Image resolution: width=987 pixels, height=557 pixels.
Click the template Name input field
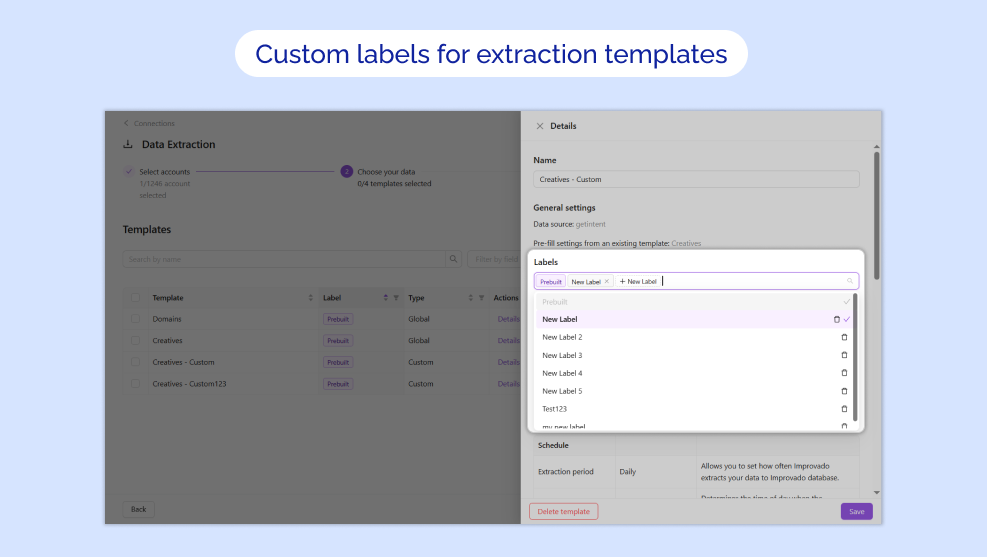[x=696, y=180]
